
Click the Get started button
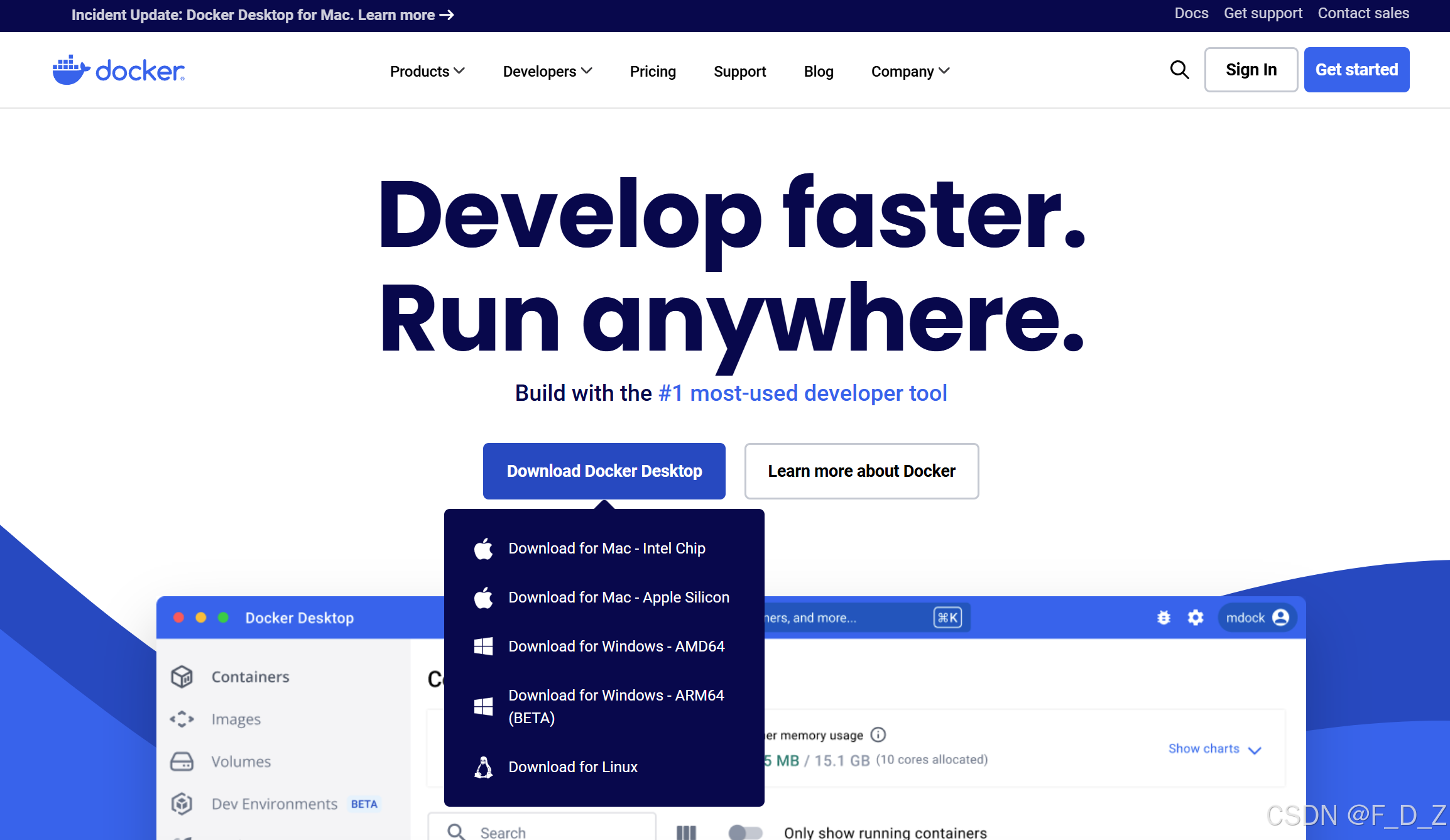pos(1356,70)
